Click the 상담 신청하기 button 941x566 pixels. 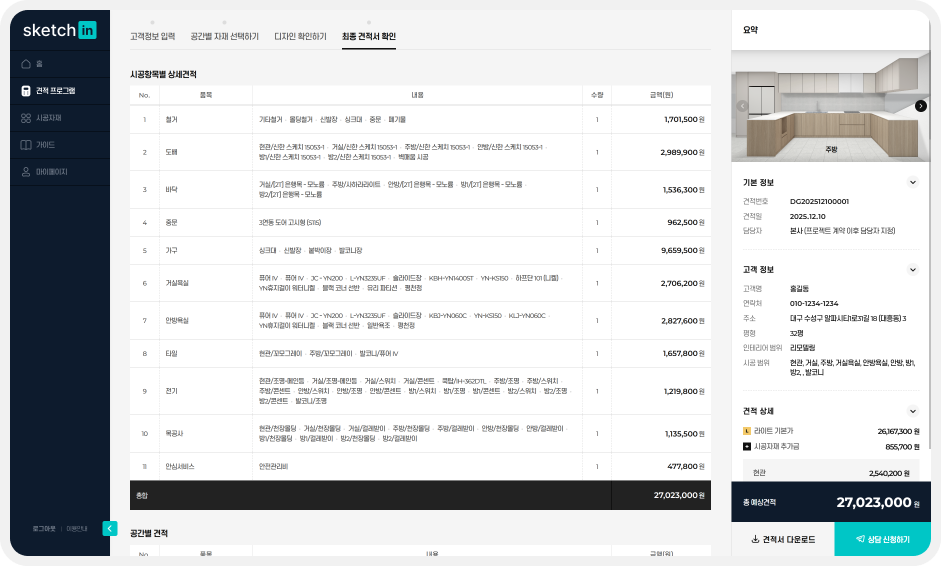point(882,539)
